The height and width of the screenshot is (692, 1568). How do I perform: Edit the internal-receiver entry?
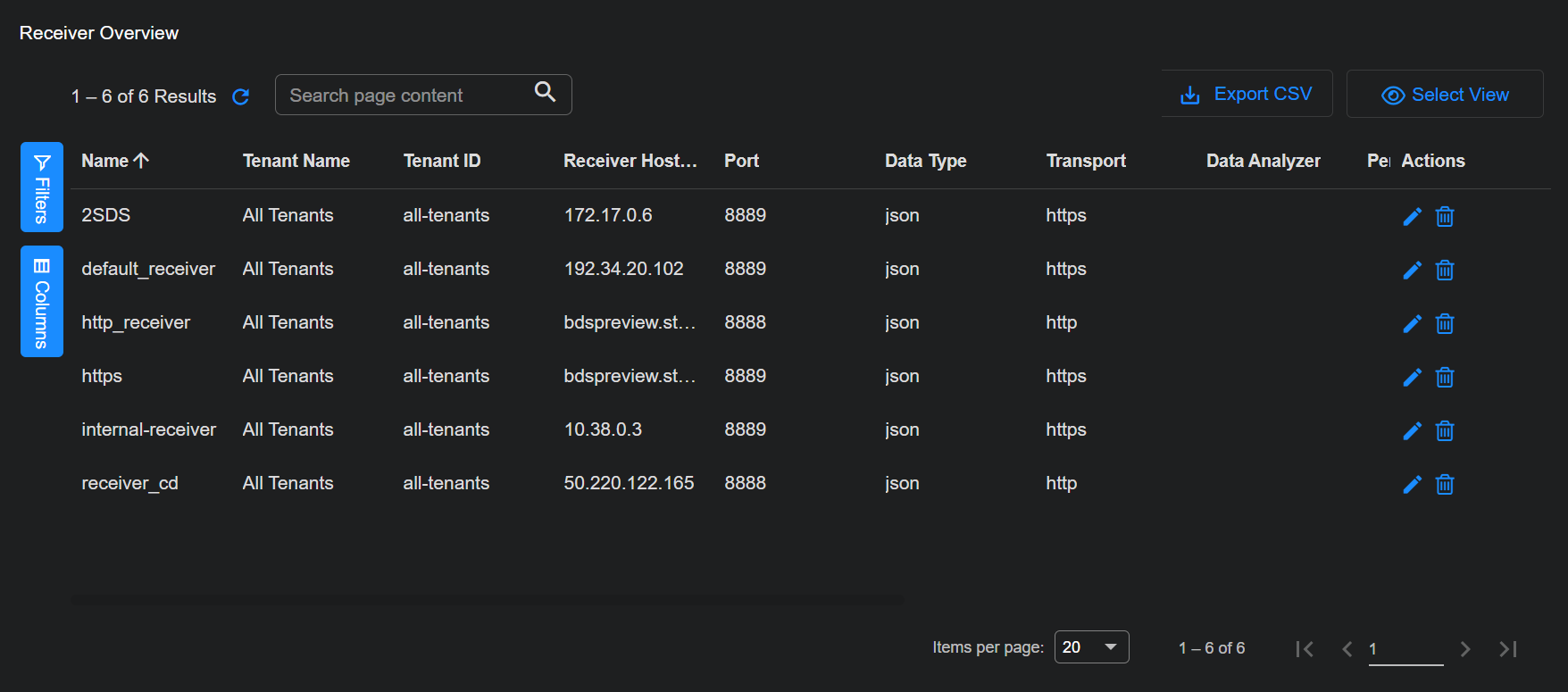pos(1412,431)
